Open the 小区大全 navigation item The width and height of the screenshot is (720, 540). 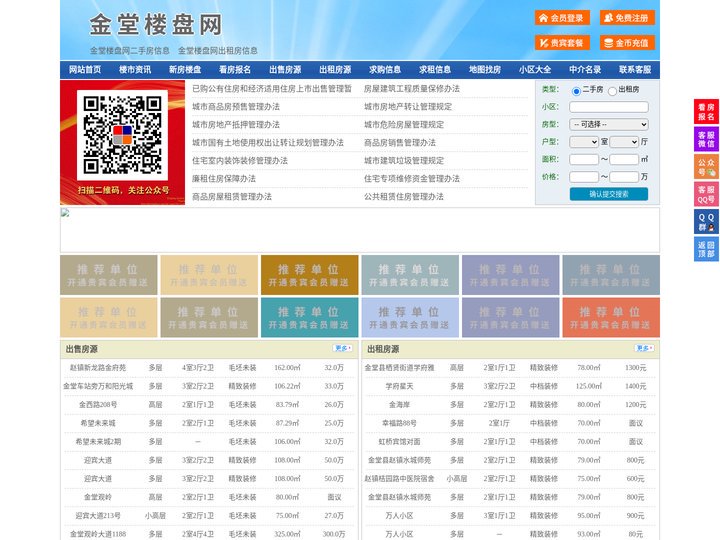(535, 70)
